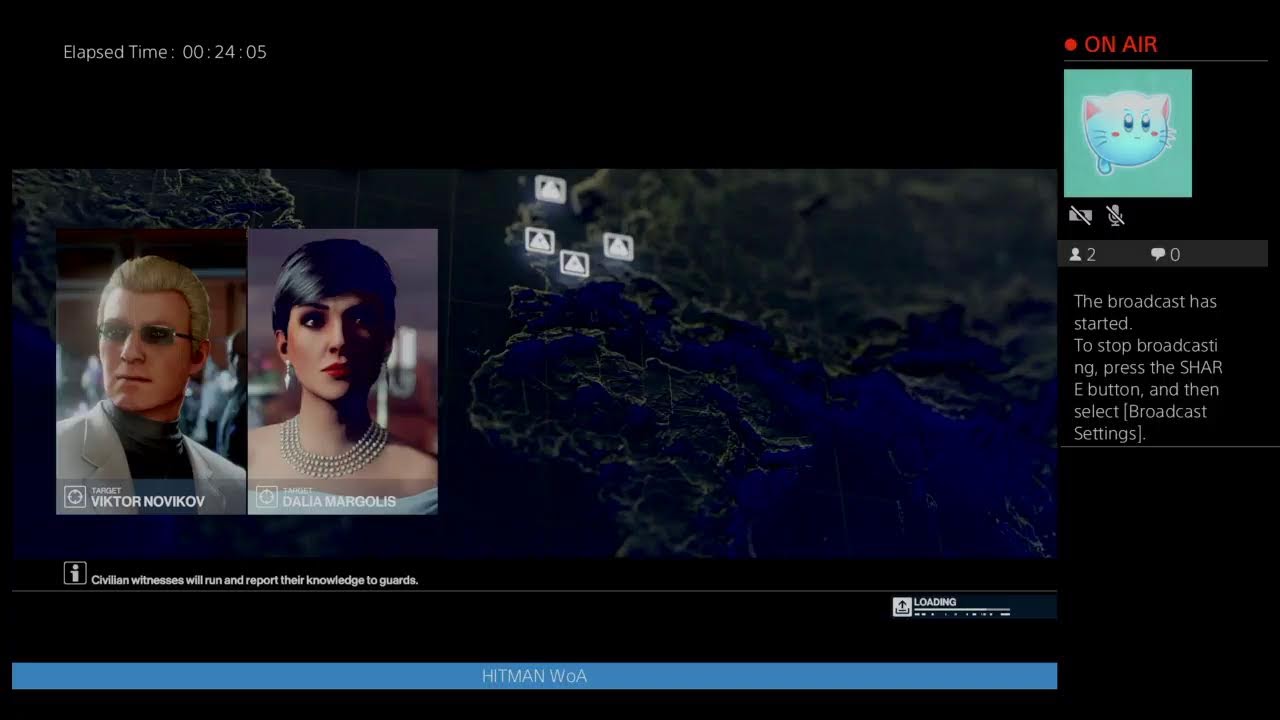Image resolution: width=1280 pixels, height=720 pixels.
Task: Click the HITMAN WoA title bar
Action: pos(534,676)
